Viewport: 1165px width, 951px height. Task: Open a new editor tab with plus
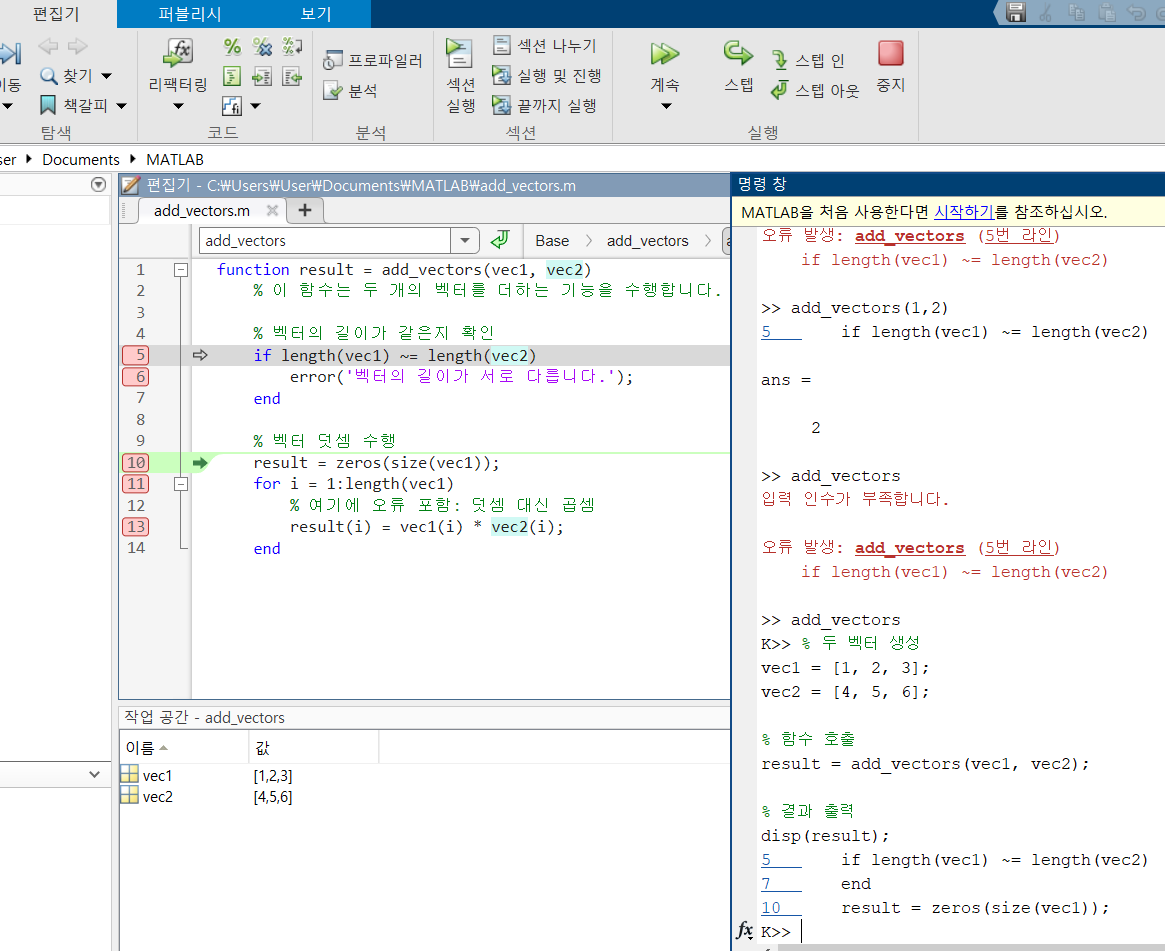pyautogui.click(x=305, y=211)
